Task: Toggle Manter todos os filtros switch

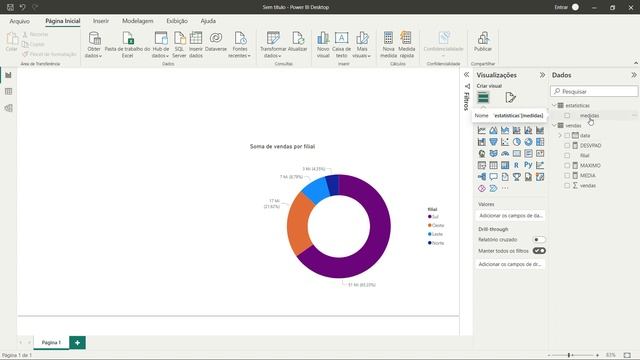Action: point(539,251)
